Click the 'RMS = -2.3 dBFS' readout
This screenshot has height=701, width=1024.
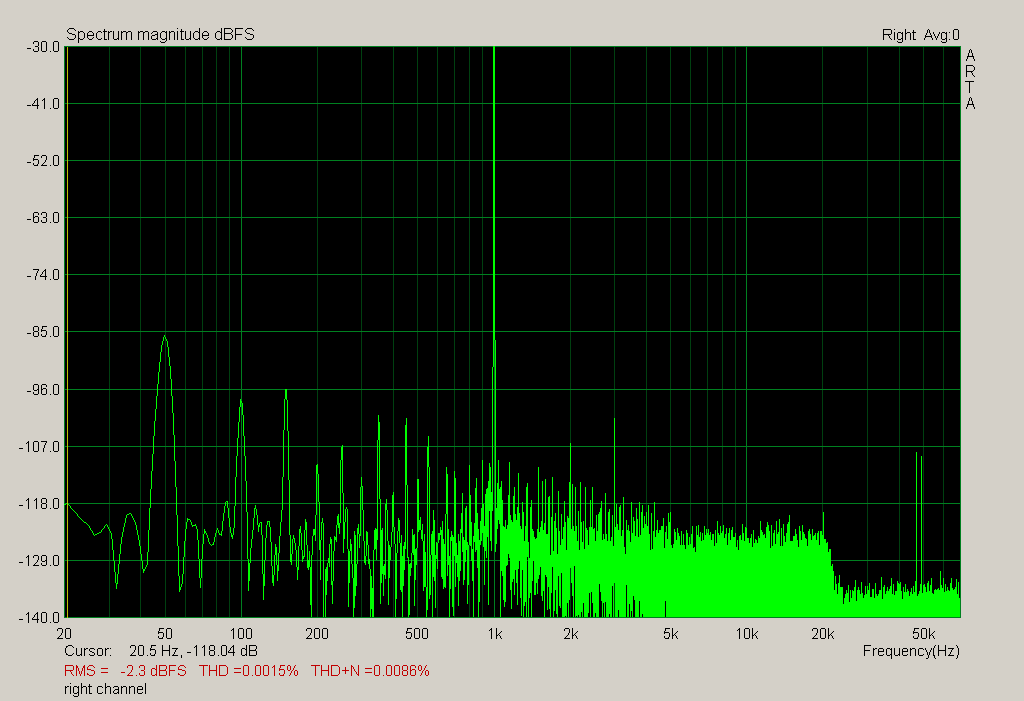pos(125,671)
